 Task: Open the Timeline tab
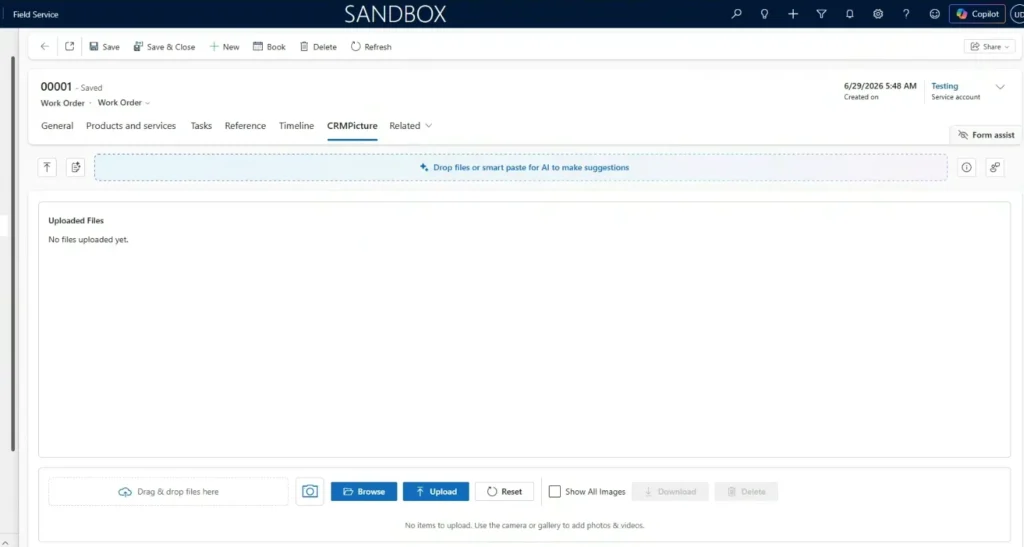tap(296, 126)
